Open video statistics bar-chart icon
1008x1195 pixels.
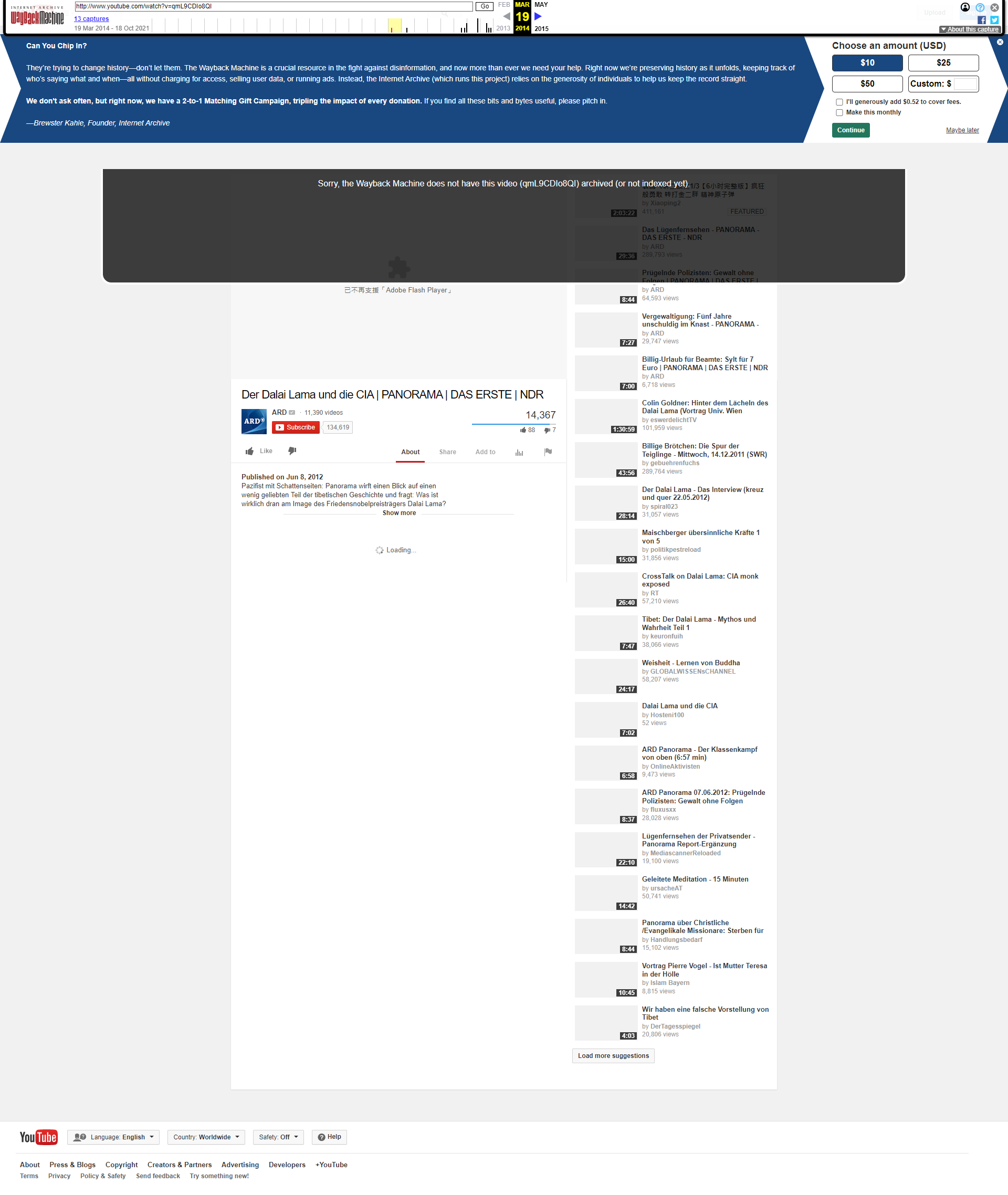(x=519, y=453)
